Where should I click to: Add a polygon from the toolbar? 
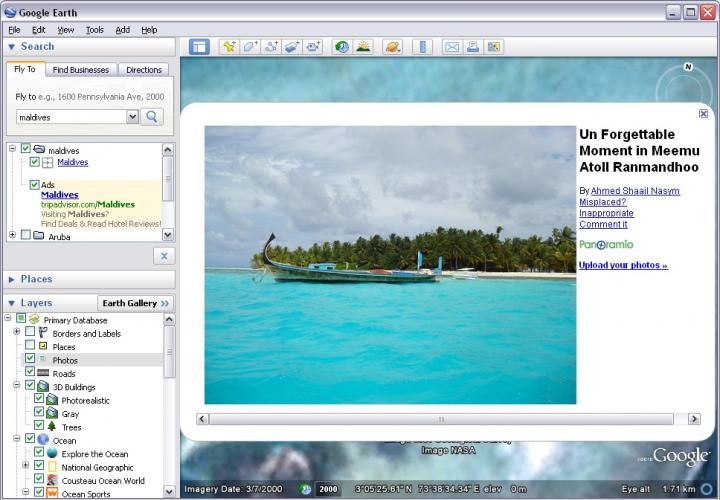pyautogui.click(x=250, y=46)
